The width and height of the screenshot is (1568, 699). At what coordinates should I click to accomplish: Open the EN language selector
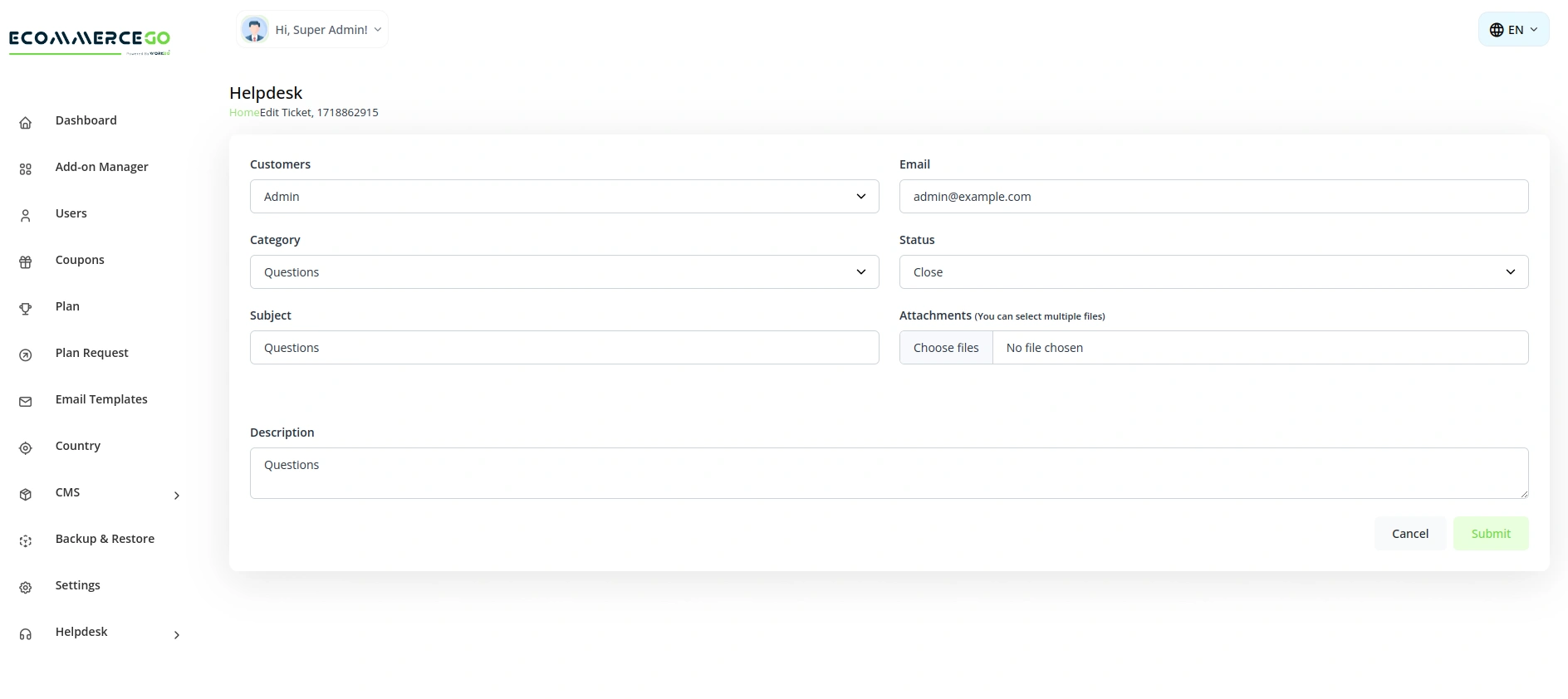1513,30
